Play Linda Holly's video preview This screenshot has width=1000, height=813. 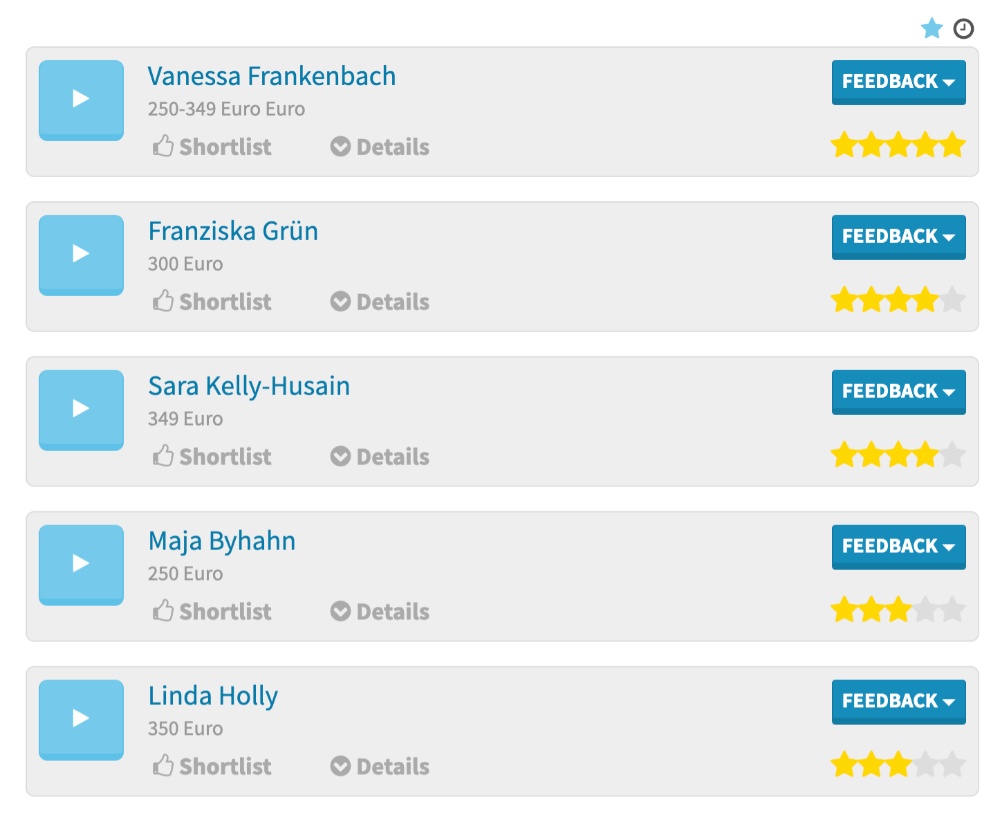(x=80, y=720)
